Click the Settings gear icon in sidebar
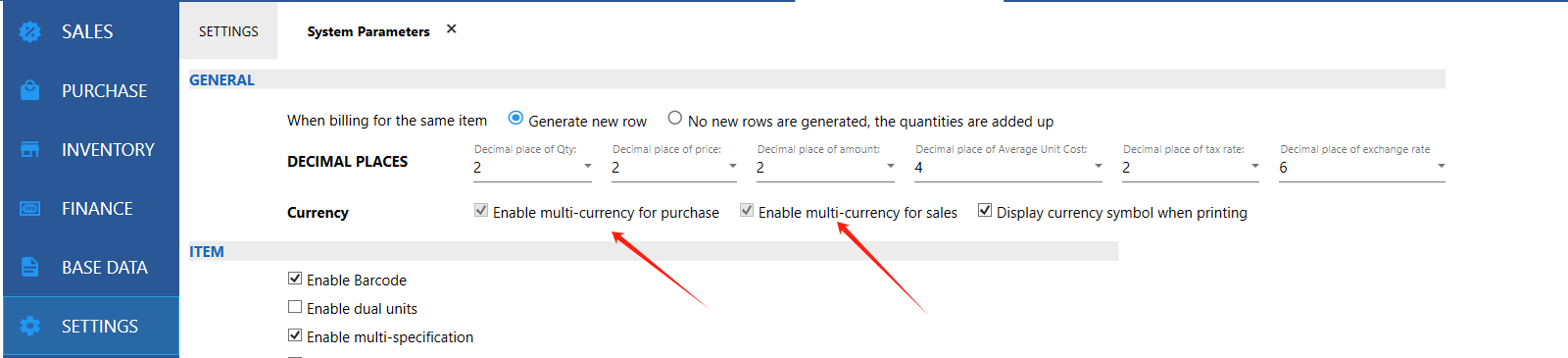 [30, 326]
